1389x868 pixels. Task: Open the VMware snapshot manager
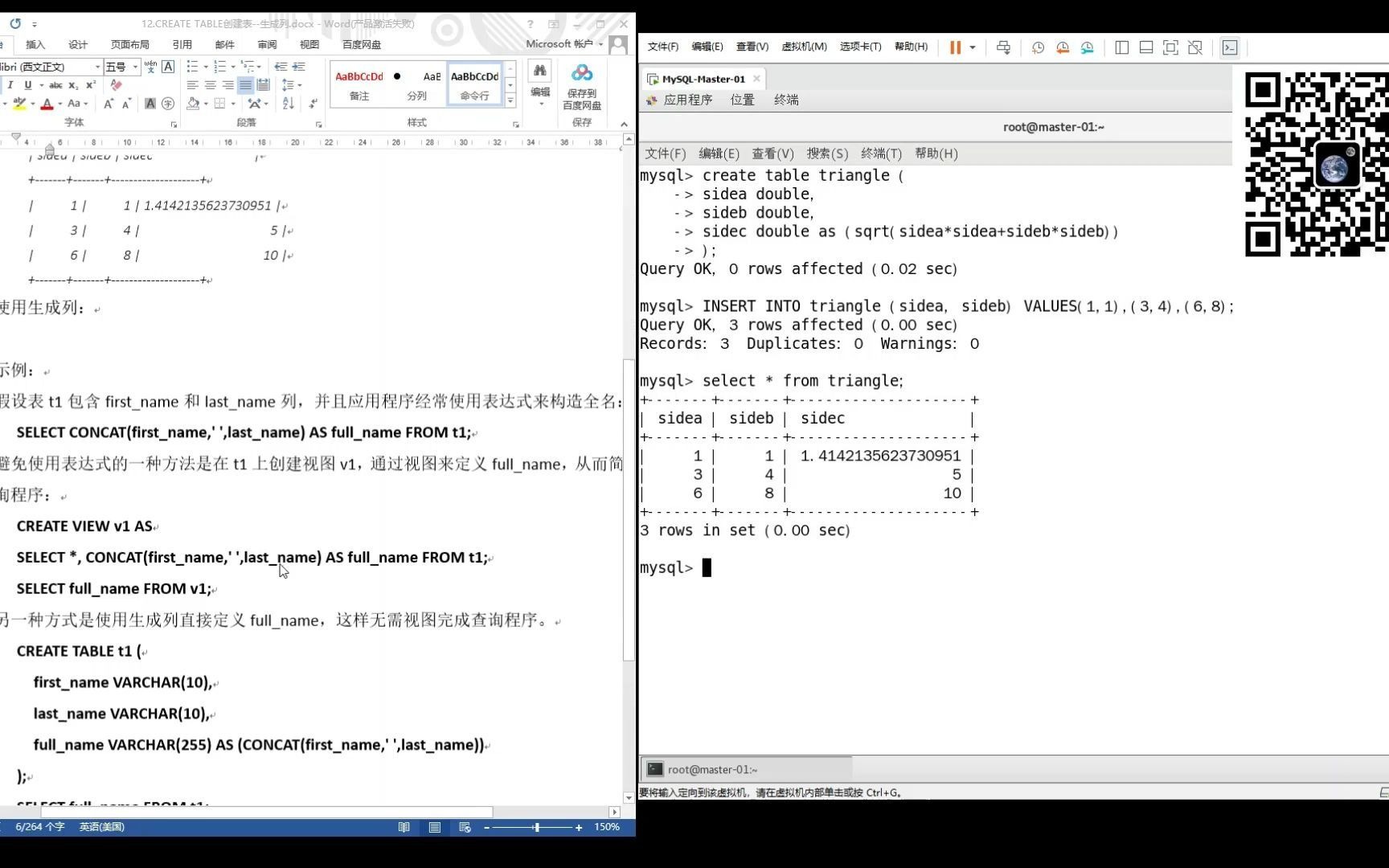pos(1088,47)
